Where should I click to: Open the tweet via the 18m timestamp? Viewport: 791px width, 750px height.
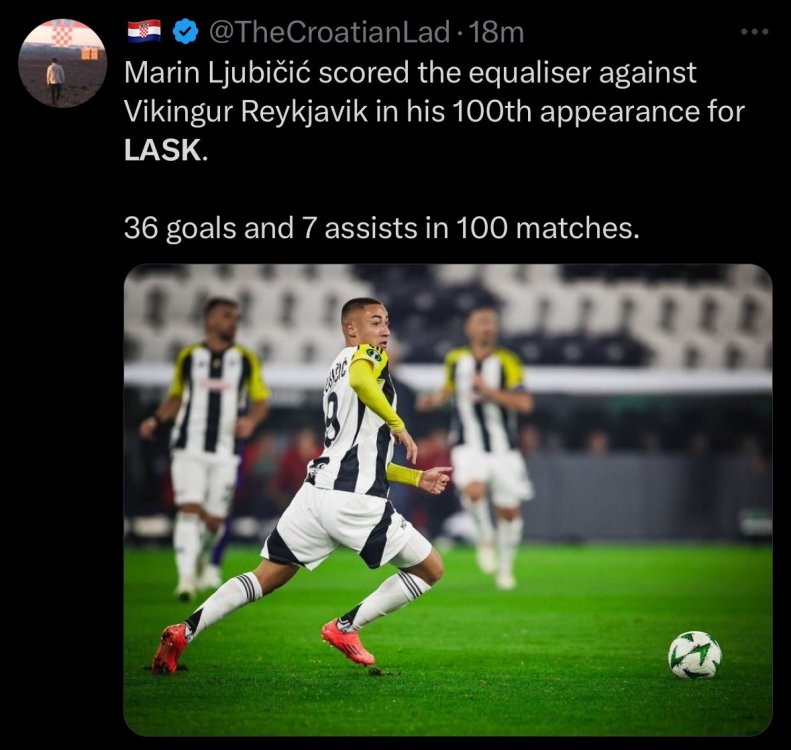pyautogui.click(x=497, y=32)
